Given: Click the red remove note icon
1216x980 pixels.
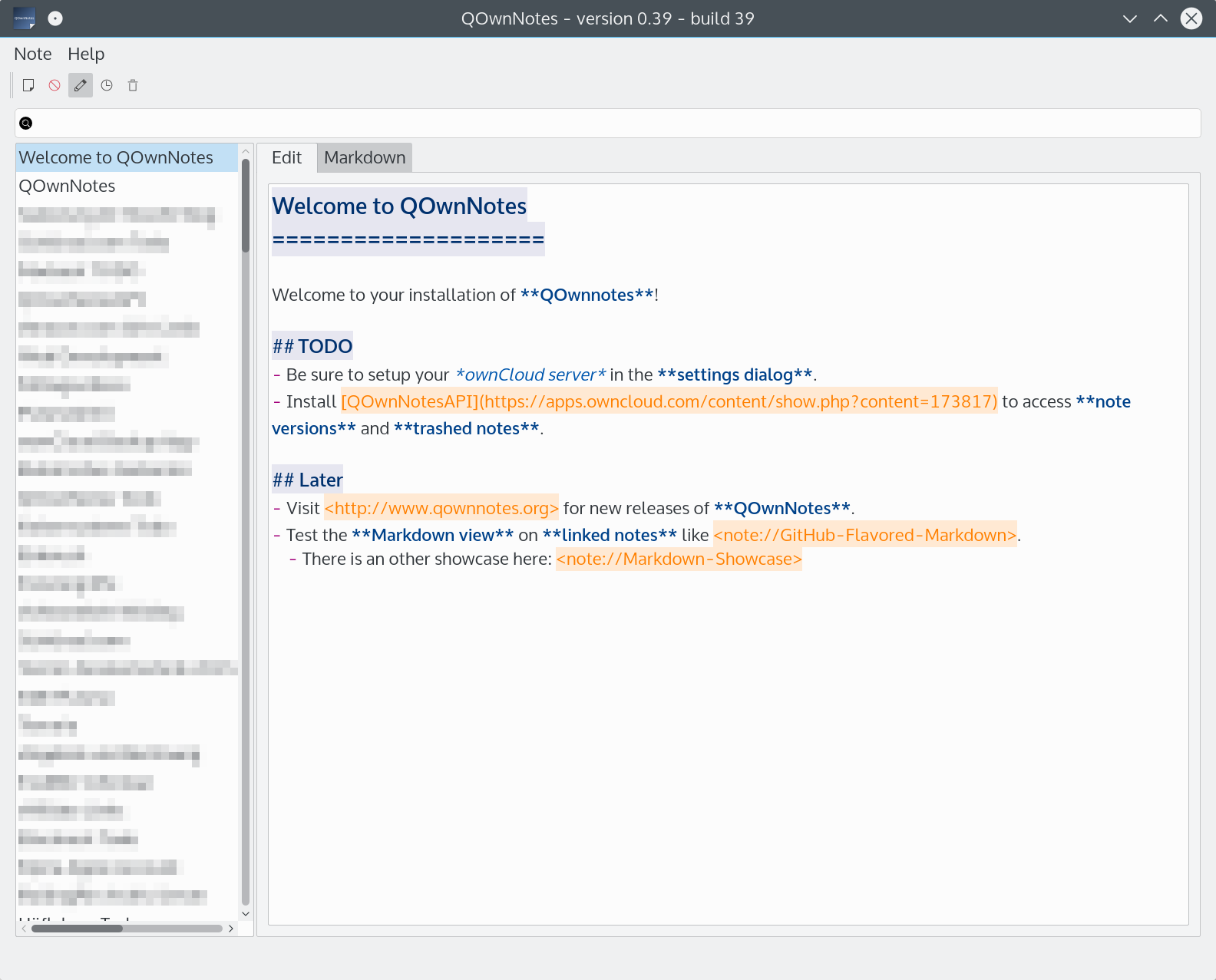Looking at the screenshot, I should point(55,85).
